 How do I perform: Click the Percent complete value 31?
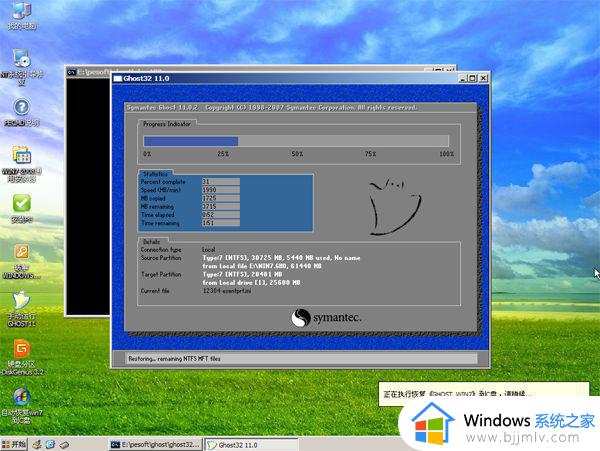coord(221,182)
